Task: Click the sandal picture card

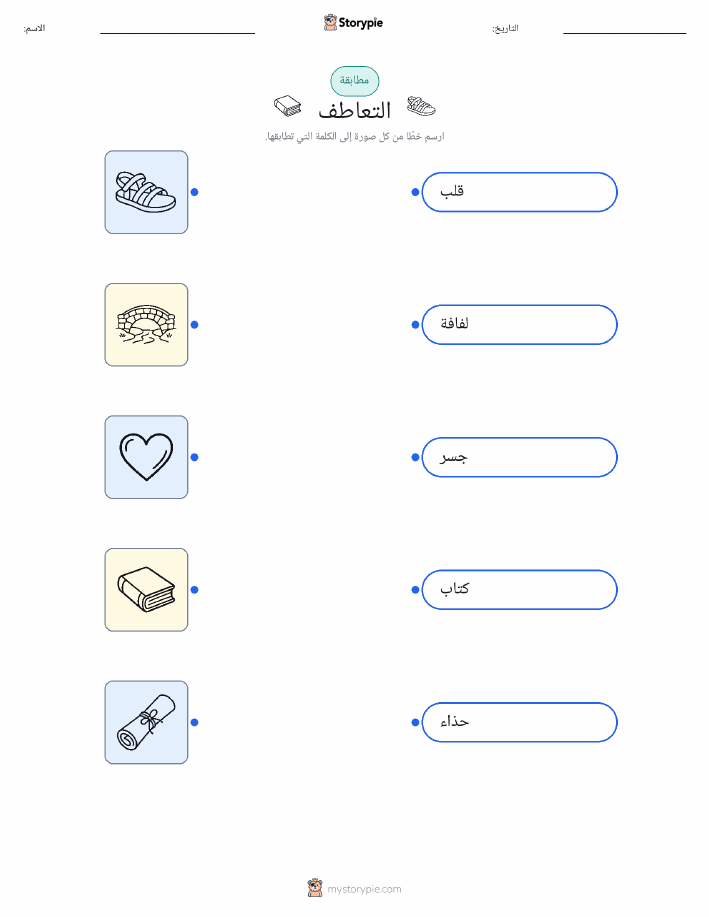Action: coord(146,192)
